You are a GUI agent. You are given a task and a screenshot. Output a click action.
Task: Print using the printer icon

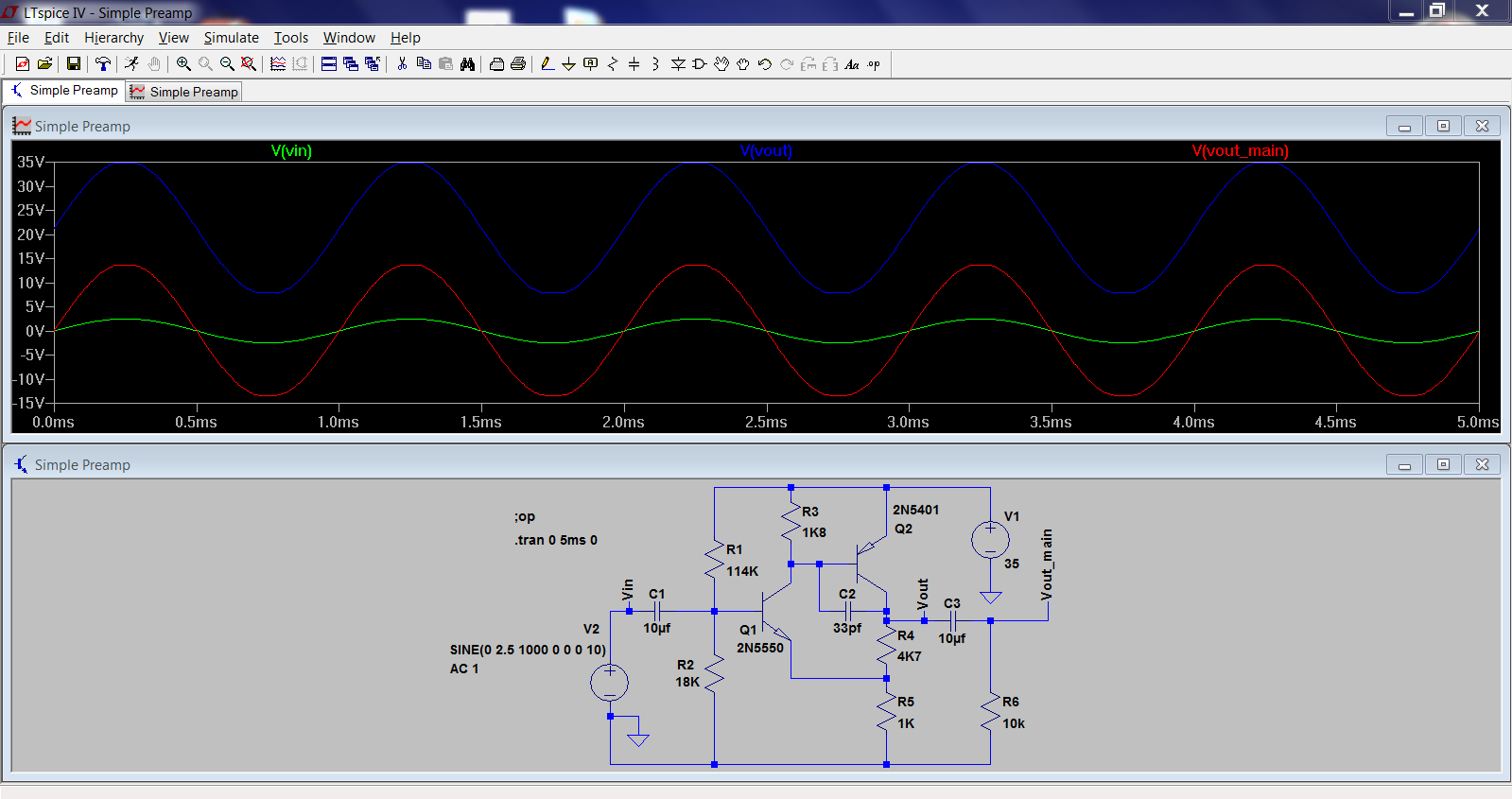click(x=518, y=63)
